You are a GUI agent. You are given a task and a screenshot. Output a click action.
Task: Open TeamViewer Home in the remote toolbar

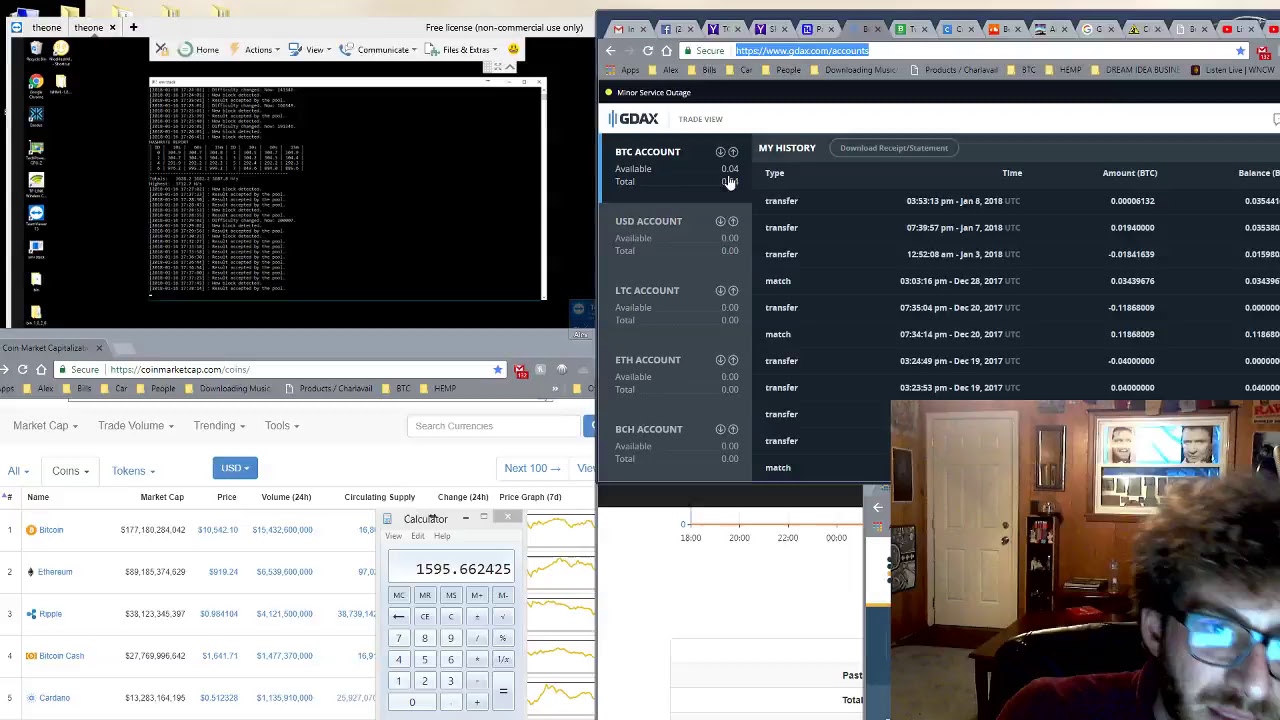tap(198, 49)
